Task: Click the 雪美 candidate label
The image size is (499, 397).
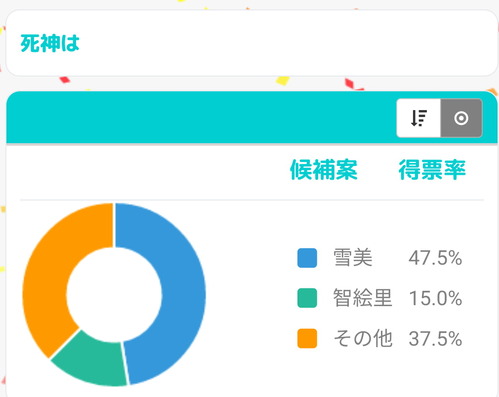Action: point(353,258)
